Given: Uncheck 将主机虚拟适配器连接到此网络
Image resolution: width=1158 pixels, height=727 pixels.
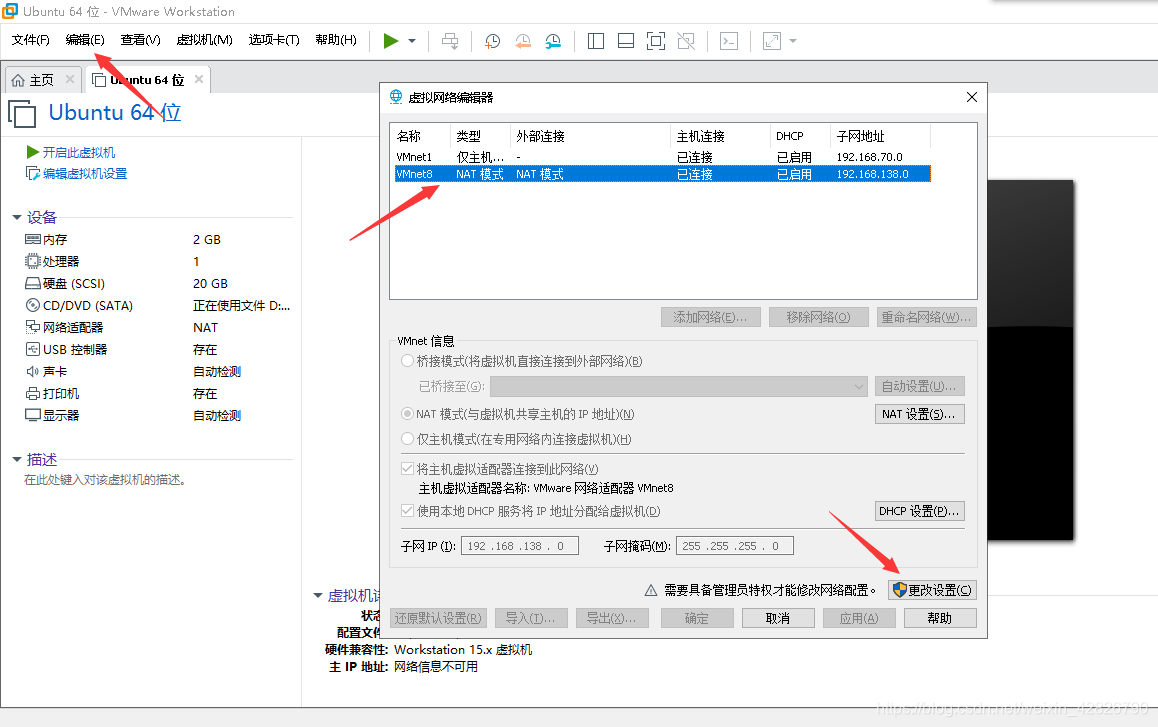Looking at the screenshot, I should 406,467.
